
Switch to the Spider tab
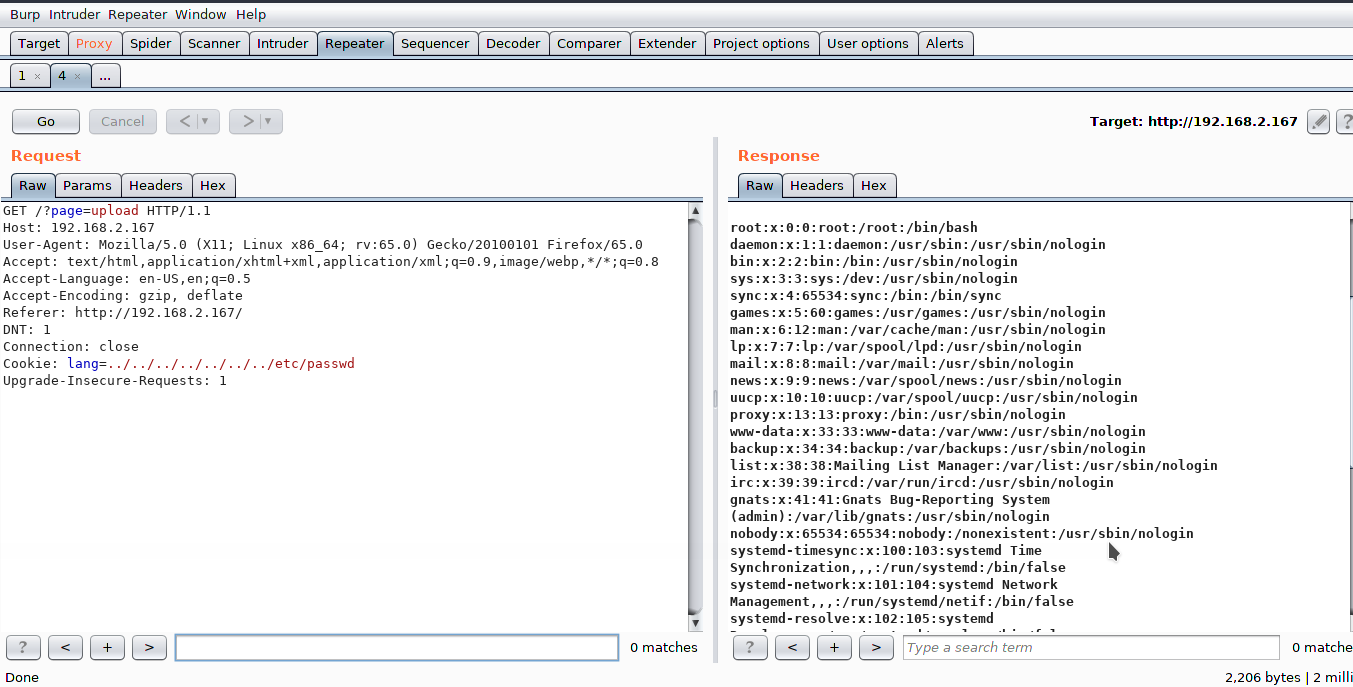[x=151, y=43]
